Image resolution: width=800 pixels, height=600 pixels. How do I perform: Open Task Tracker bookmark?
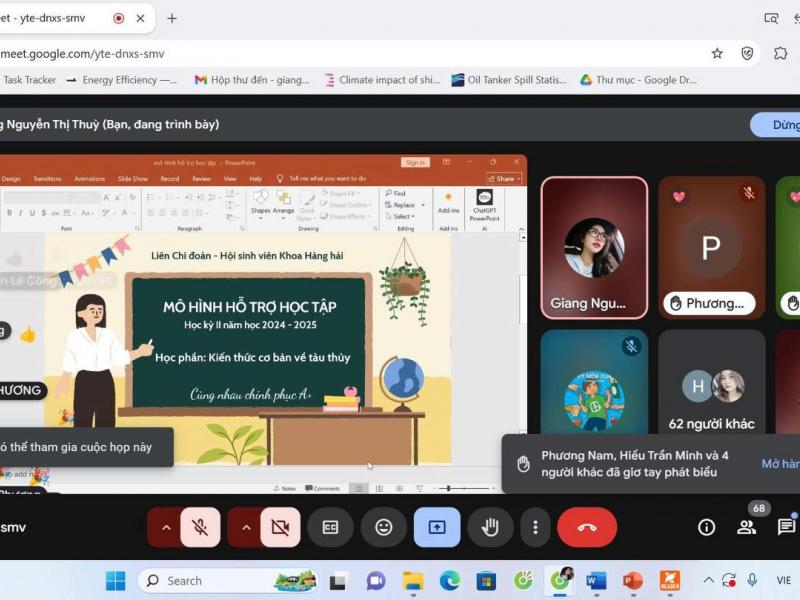28,80
